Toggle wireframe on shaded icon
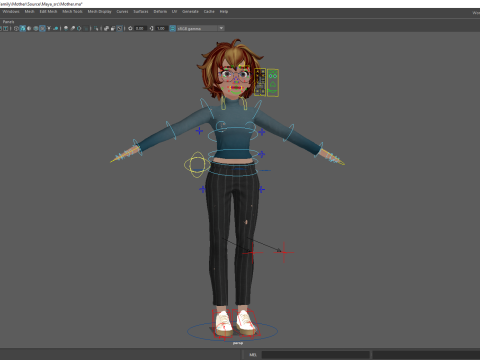The height and width of the screenshot is (360, 480). click(36, 28)
